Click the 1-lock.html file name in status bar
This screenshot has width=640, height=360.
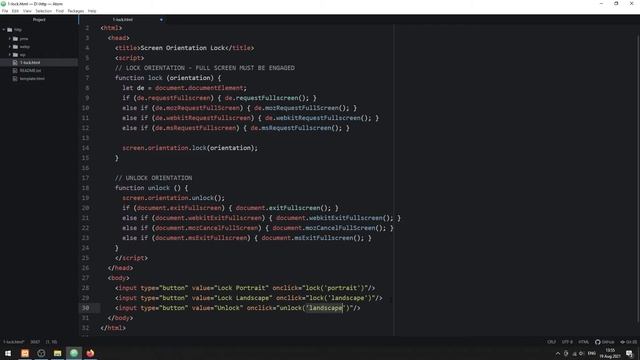click(x=13, y=342)
